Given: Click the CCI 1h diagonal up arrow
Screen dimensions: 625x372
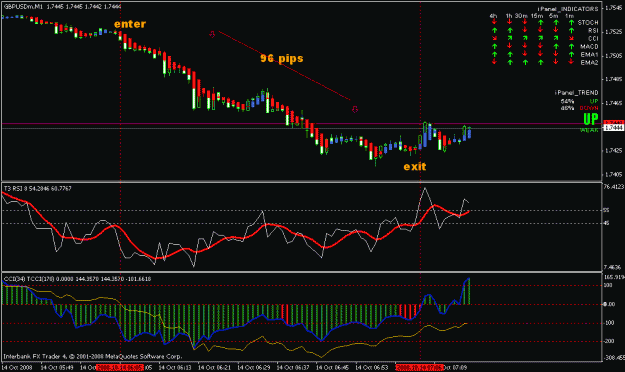Looking at the screenshot, I should tap(510, 38).
